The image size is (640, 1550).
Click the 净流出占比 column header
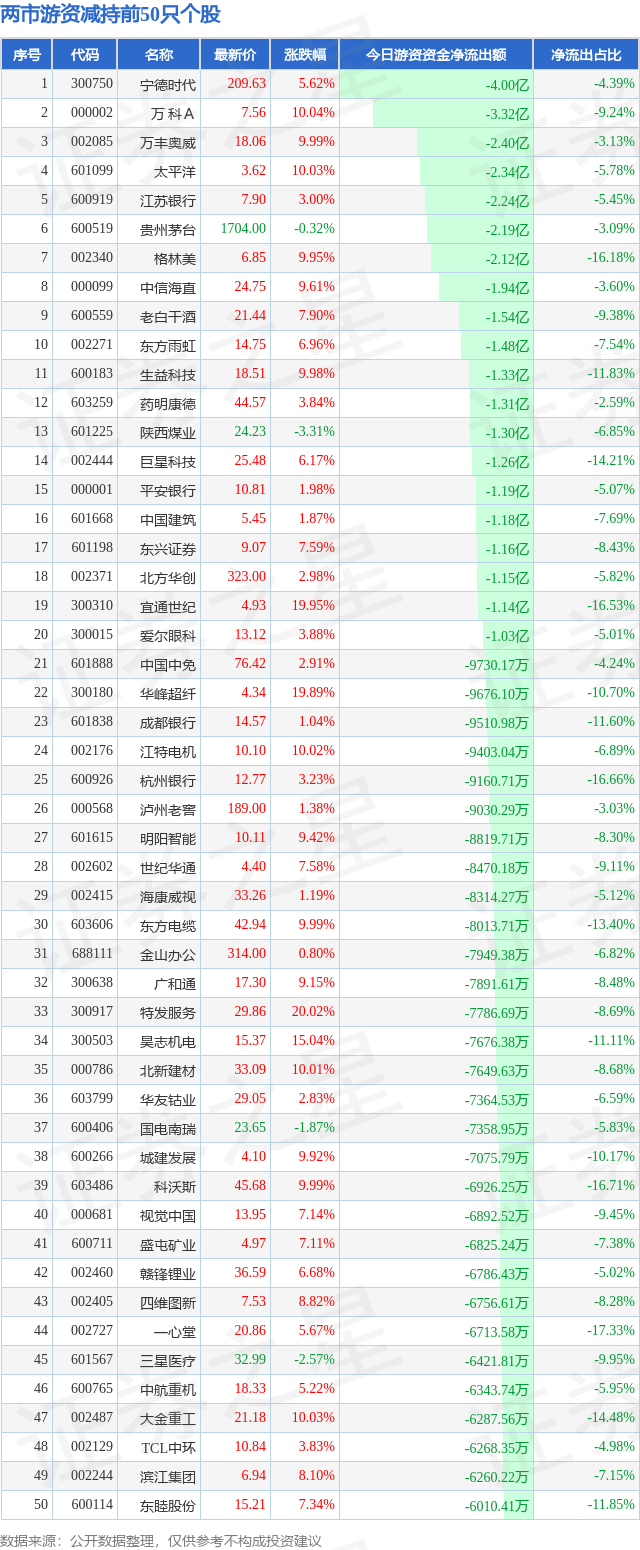tap(586, 55)
